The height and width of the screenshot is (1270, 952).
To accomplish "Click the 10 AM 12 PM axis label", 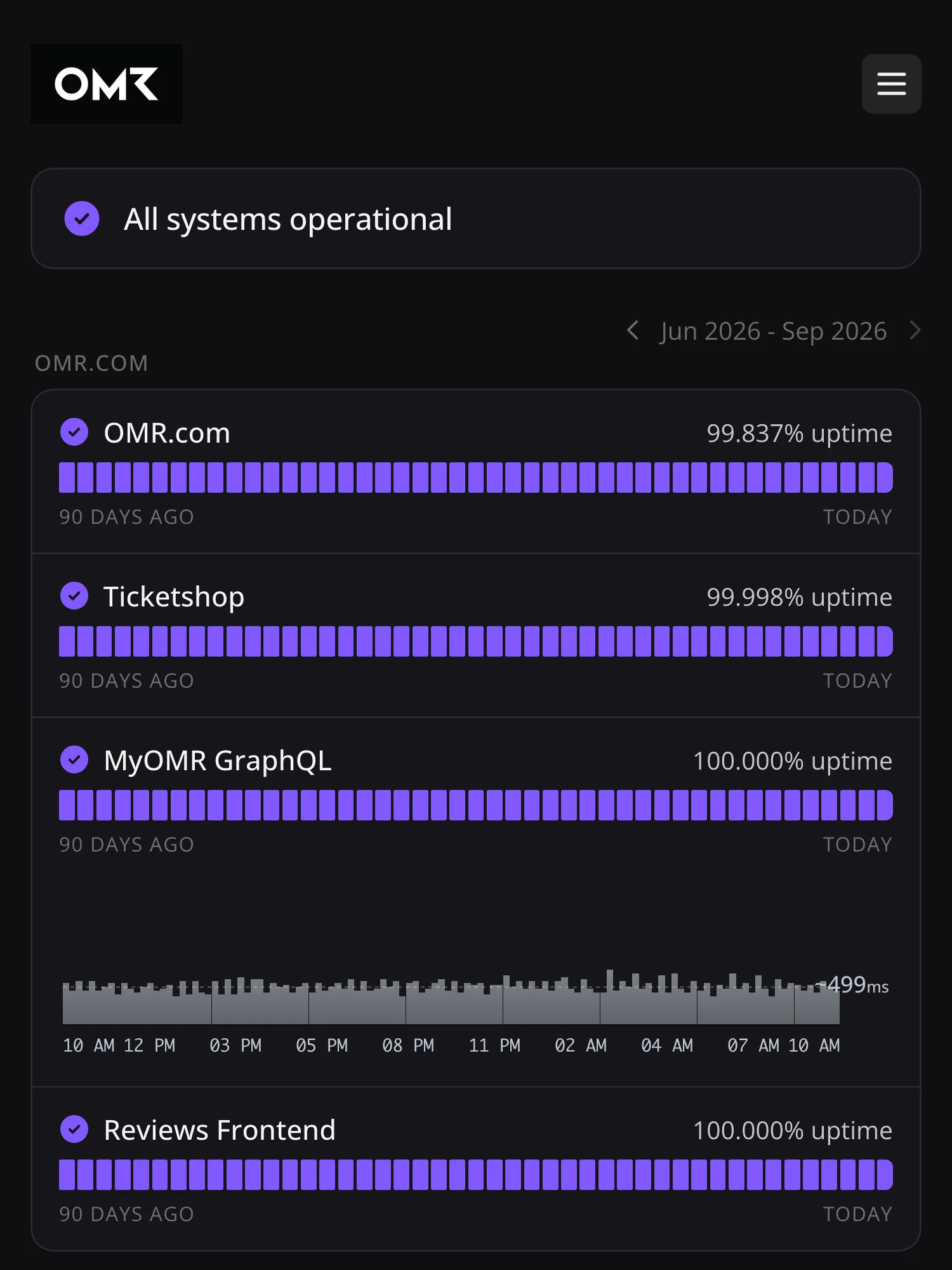I will 119,1045.
